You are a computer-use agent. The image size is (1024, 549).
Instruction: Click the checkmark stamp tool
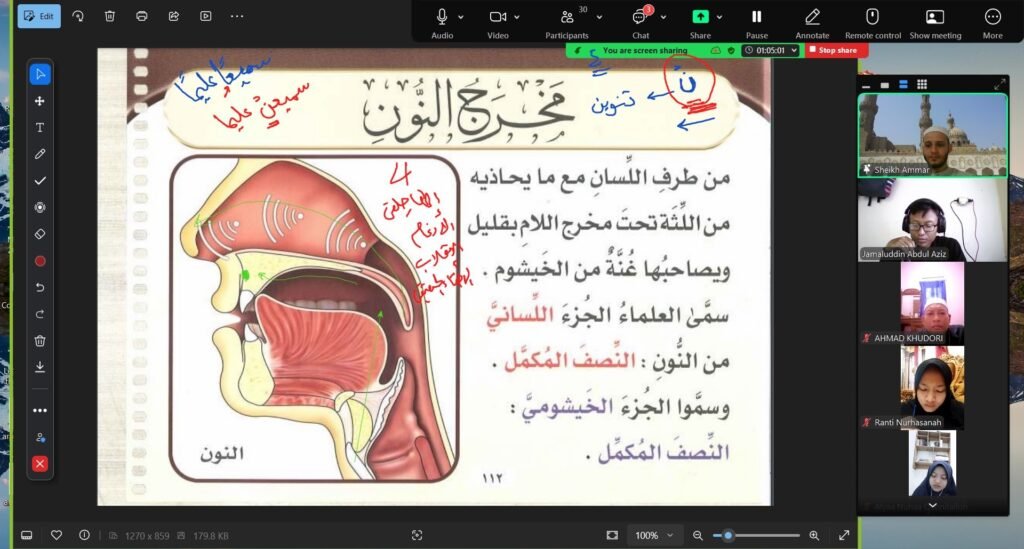[x=40, y=181]
